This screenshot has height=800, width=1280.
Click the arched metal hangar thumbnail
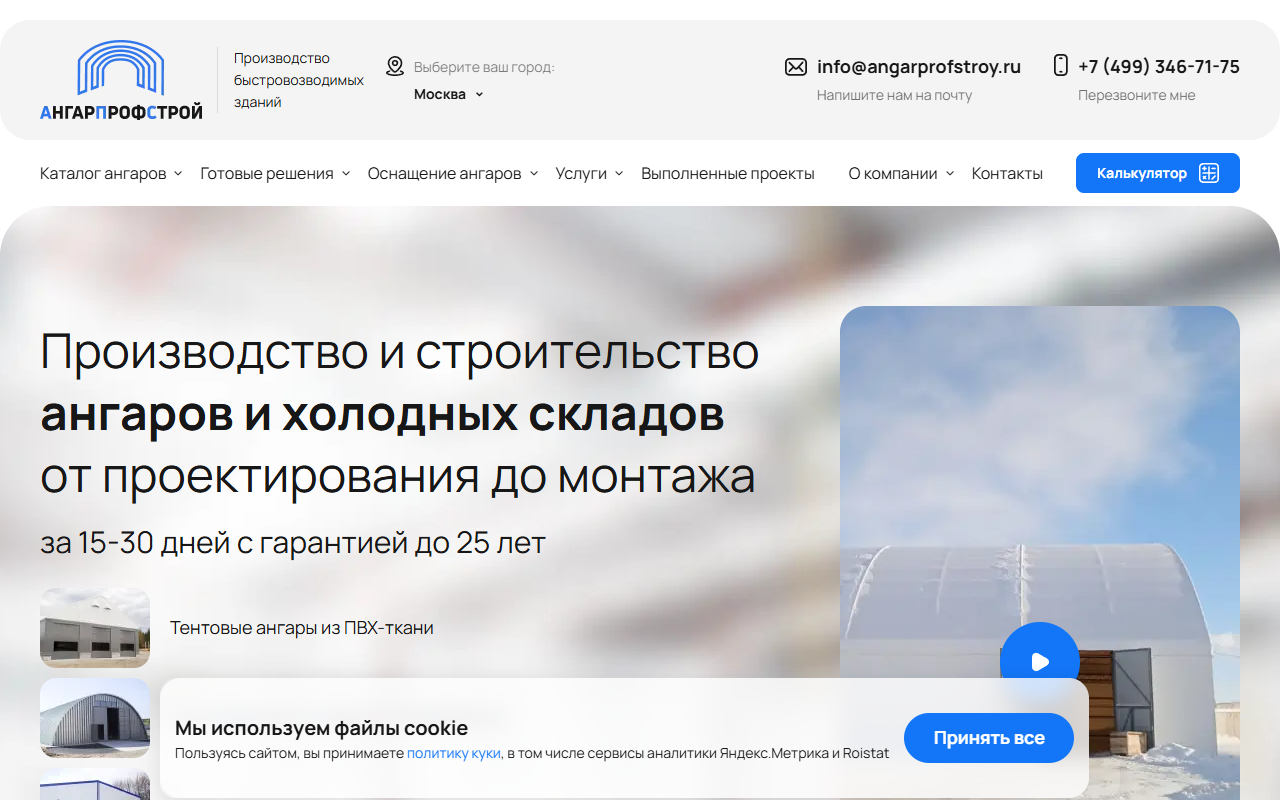click(95, 718)
